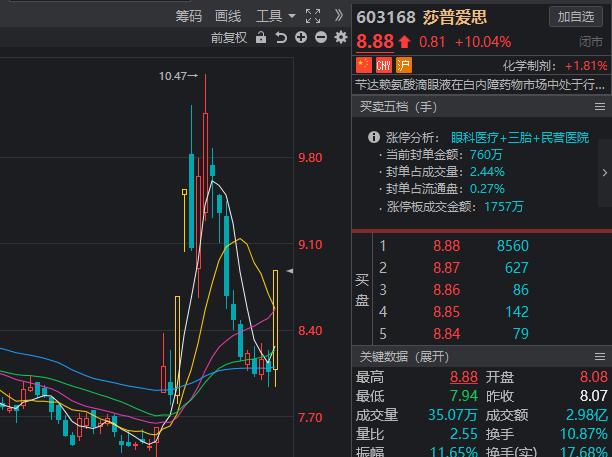The height and width of the screenshot is (457, 612).
Task: Click the 10.47 high price marker
Action: [178, 76]
